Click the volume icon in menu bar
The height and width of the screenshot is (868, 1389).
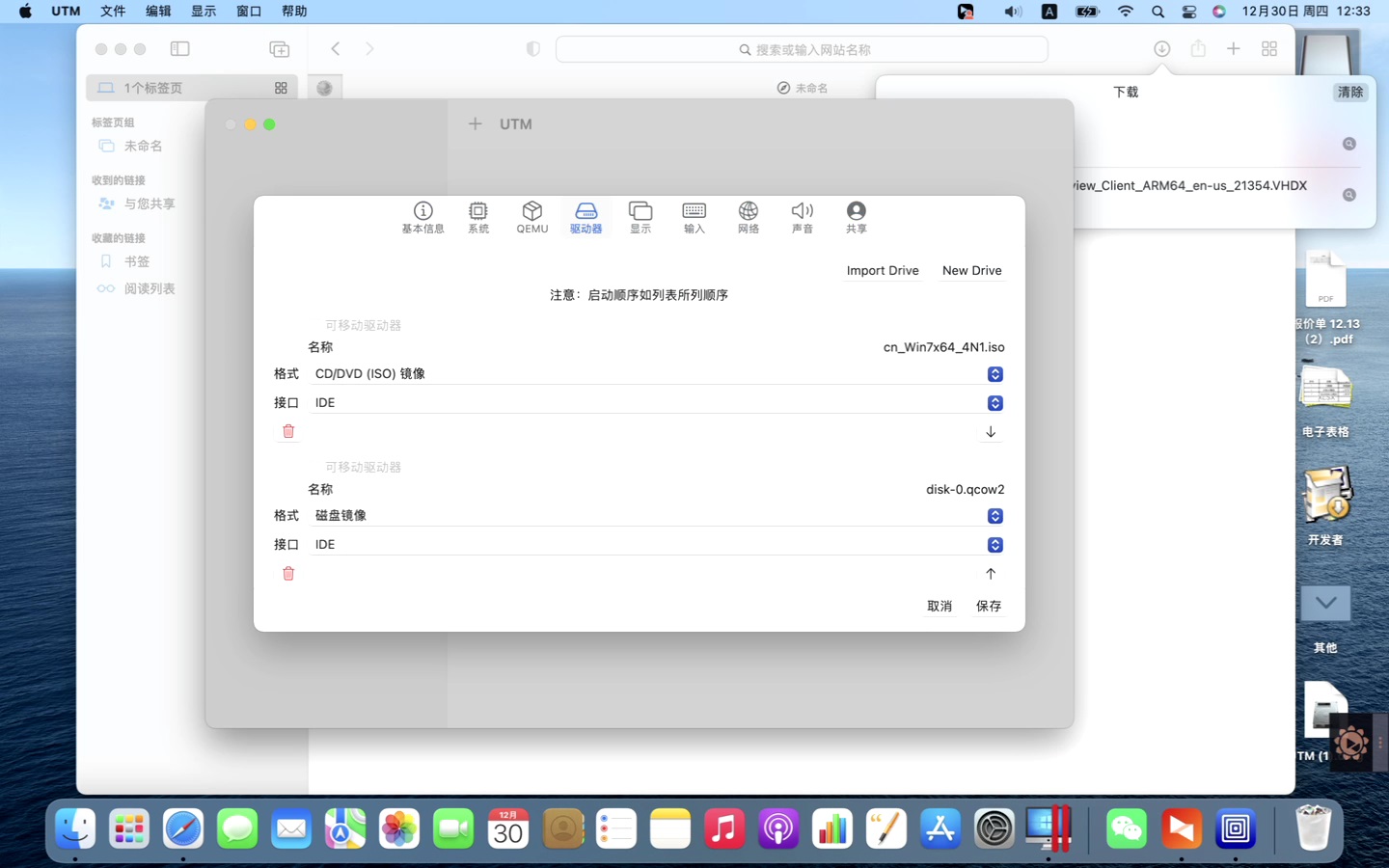coord(1012,12)
